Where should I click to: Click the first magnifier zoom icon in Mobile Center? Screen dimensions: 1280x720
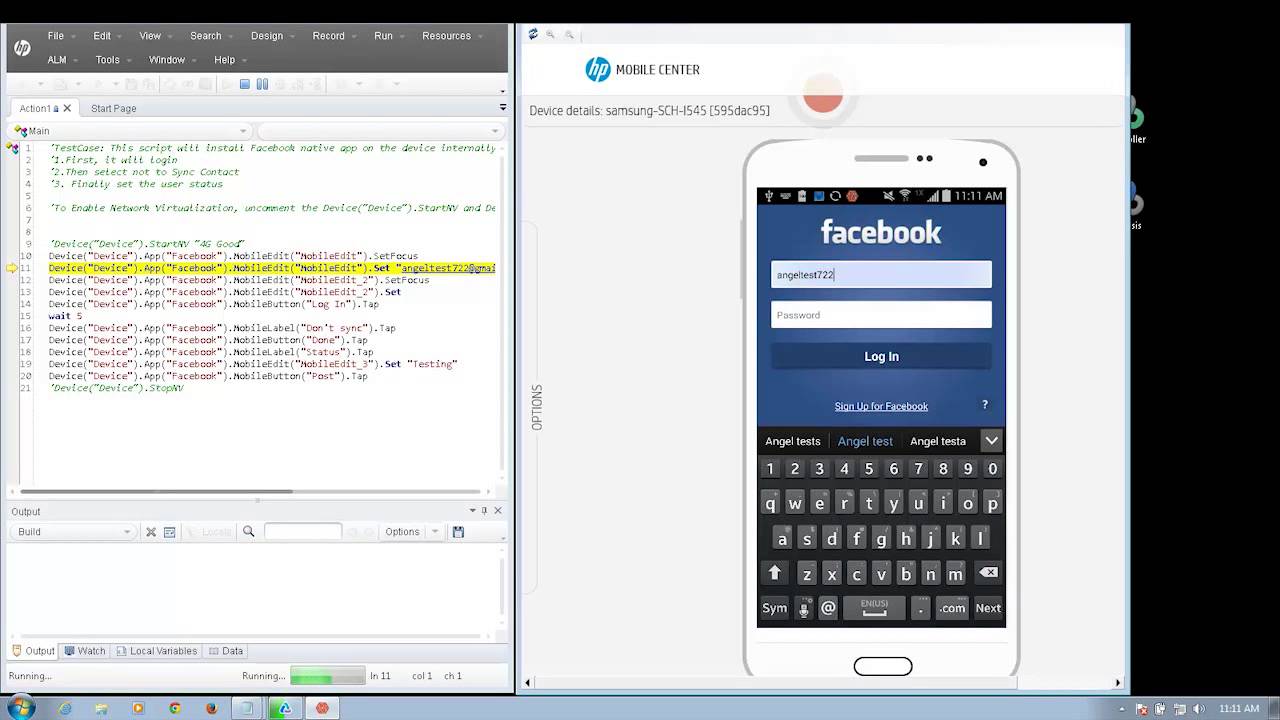coord(550,34)
